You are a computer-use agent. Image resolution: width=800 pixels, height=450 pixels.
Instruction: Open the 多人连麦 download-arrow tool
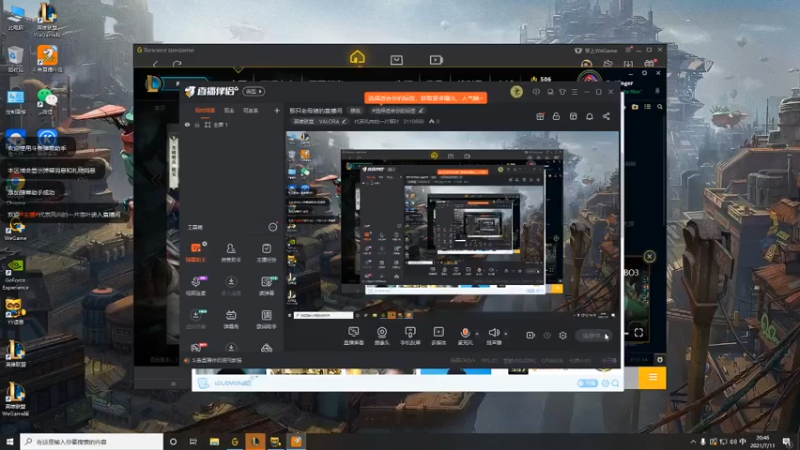[x=231, y=286]
